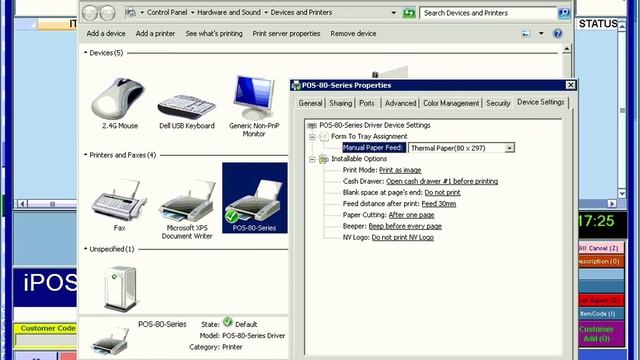Click See what's printing
640x360 pixels.
pos(214,33)
